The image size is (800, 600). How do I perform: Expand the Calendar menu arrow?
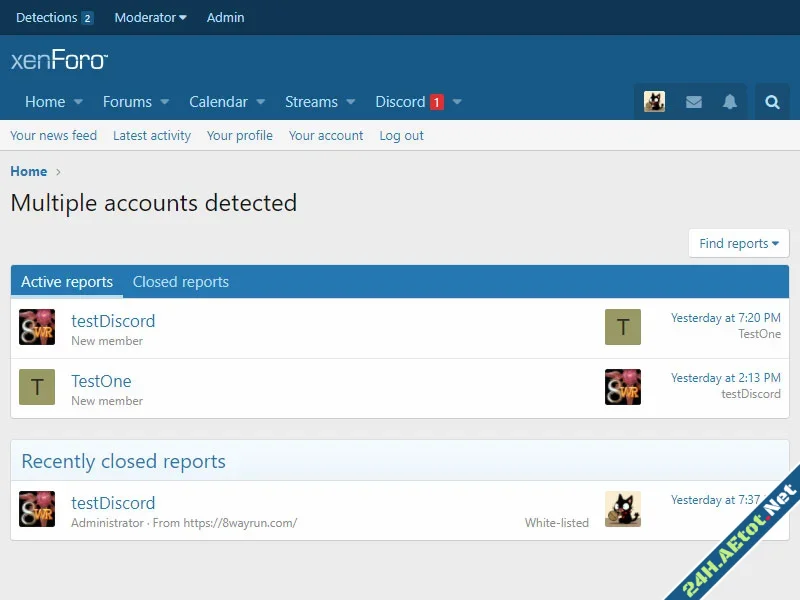coord(261,102)
